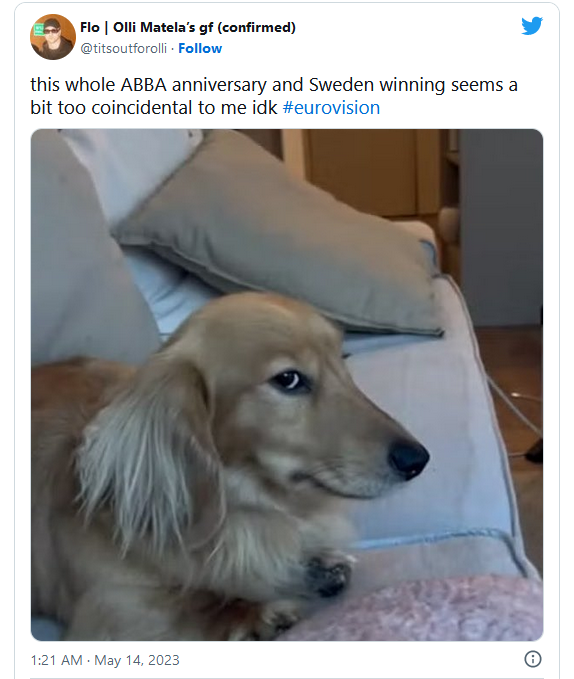Open the Twitter Ads info icon
This screenshot has width=574, height=679.
pyautogui.click(x=532, y=659)
